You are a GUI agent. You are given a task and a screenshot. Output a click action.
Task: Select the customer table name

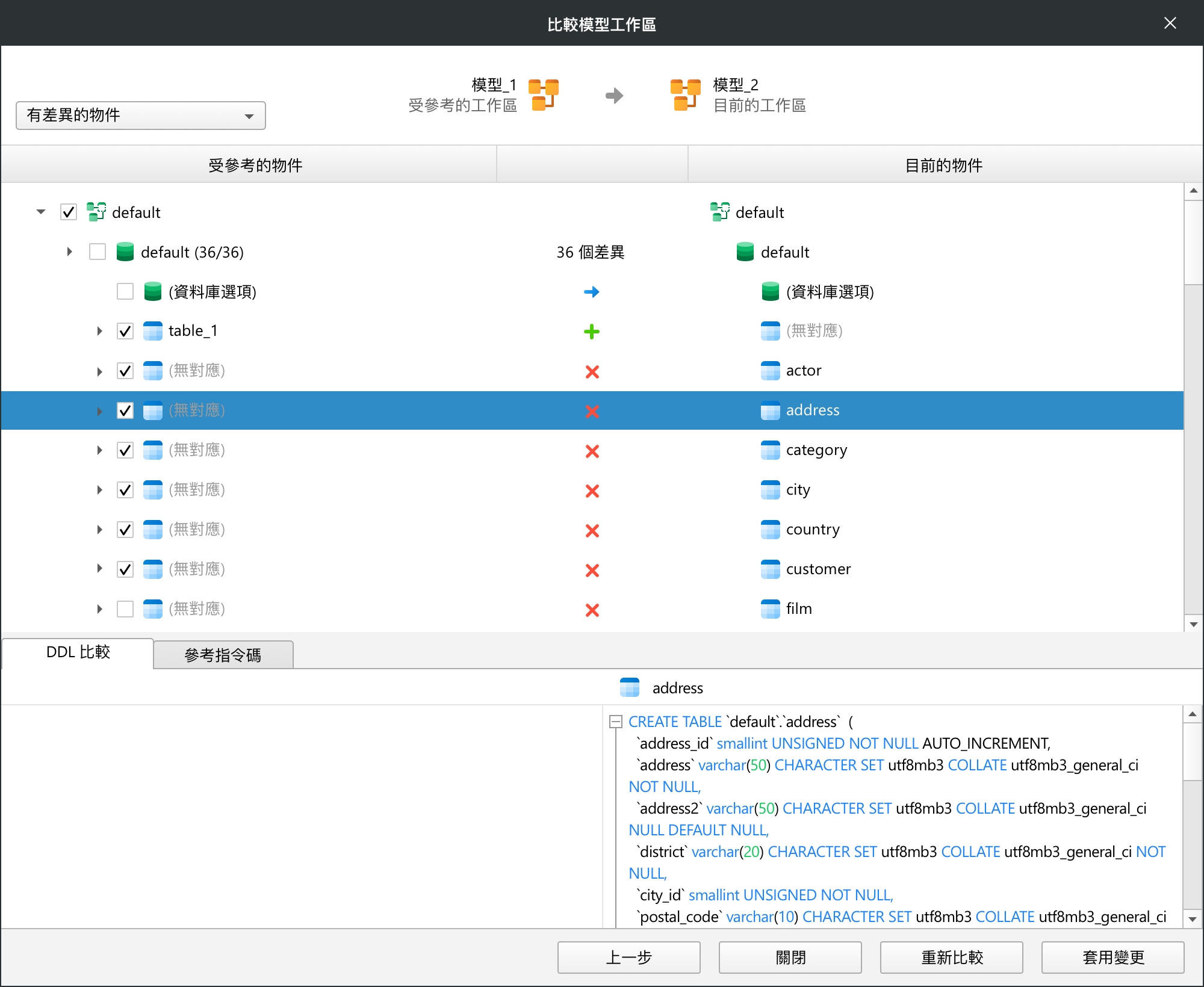[818, 569]
